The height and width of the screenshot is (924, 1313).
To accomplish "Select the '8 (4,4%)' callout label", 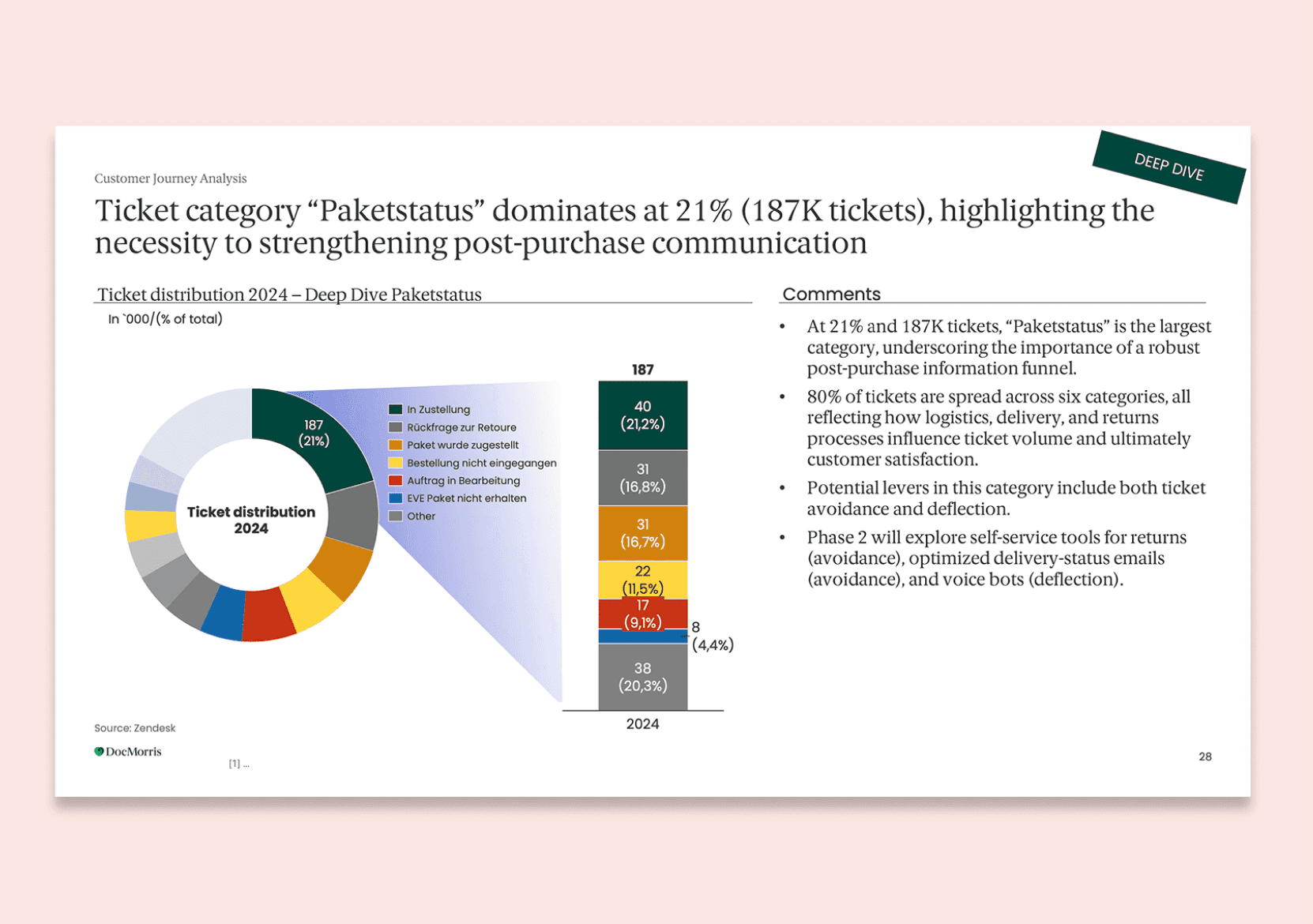I will [713, 637].
